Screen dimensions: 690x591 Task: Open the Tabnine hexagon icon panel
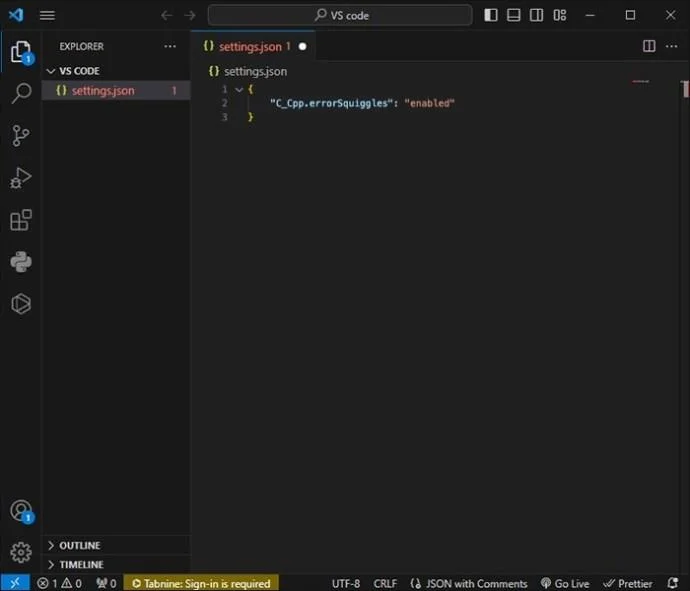click(x=21, y=304)
